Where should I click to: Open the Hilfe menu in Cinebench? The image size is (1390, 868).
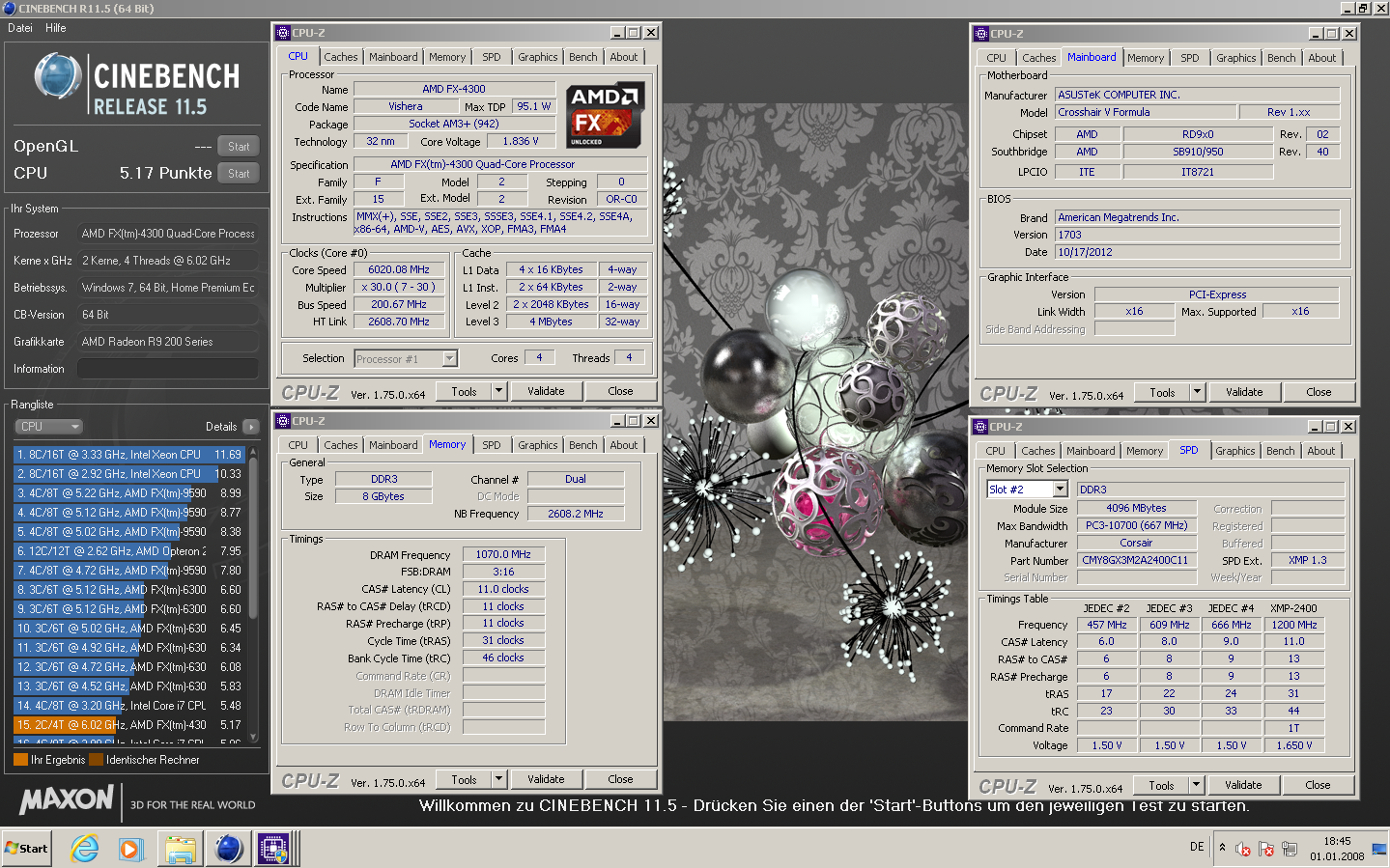coord(56,28)
